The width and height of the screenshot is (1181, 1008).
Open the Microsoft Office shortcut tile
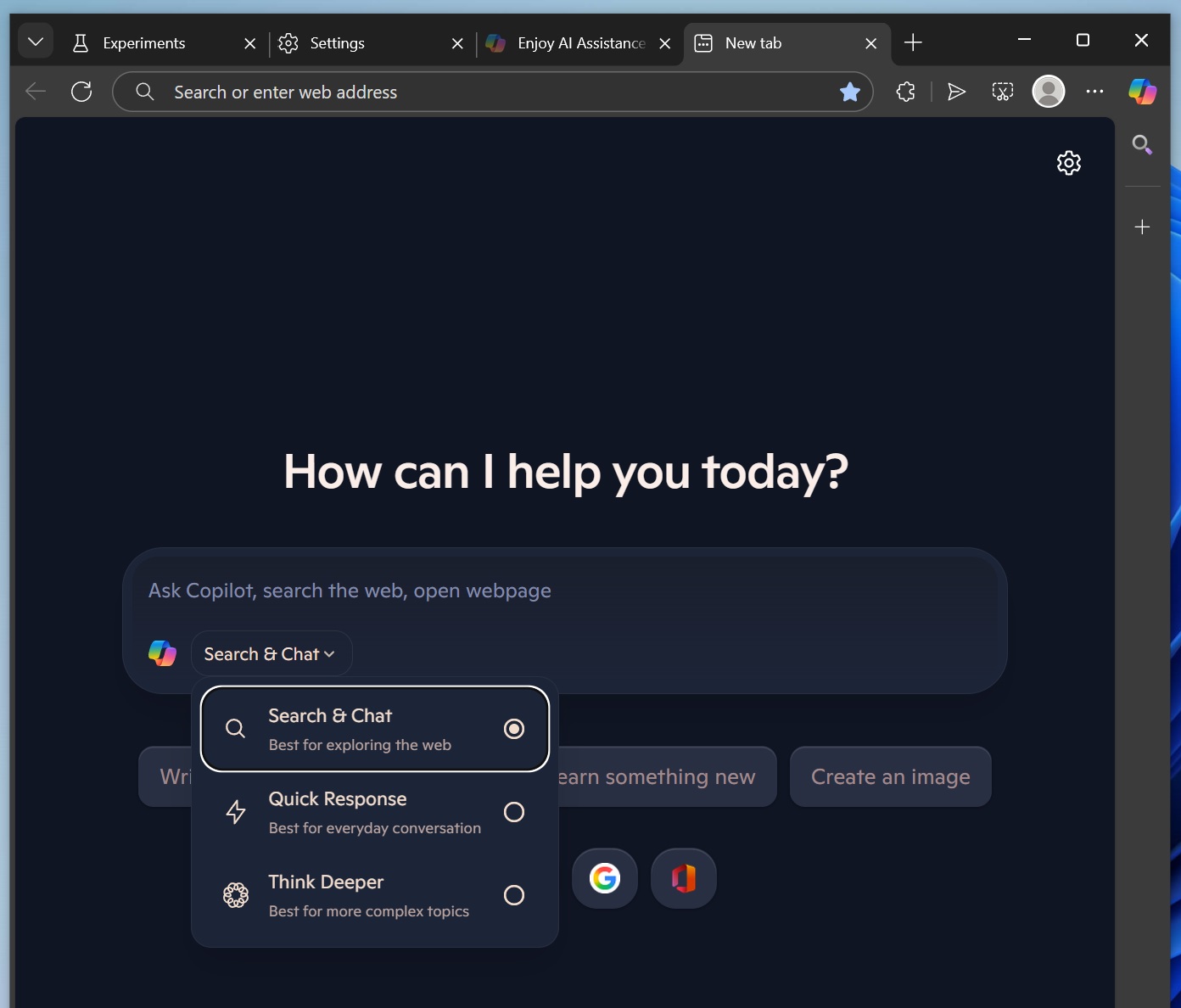[x=684, y=878]
